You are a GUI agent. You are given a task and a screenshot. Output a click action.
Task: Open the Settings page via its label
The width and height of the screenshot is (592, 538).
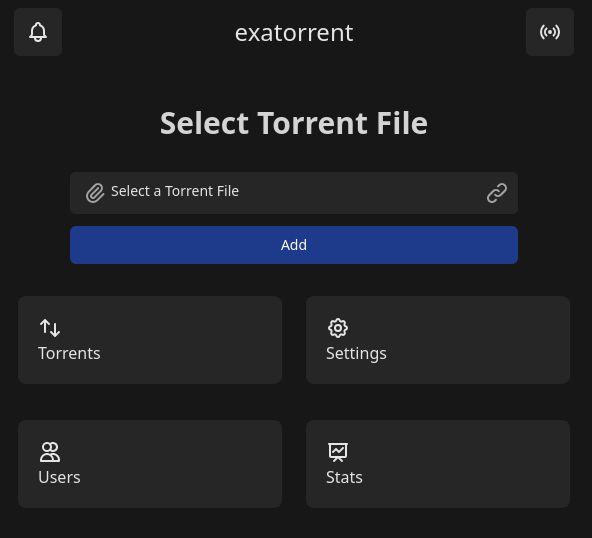[356, 354]
